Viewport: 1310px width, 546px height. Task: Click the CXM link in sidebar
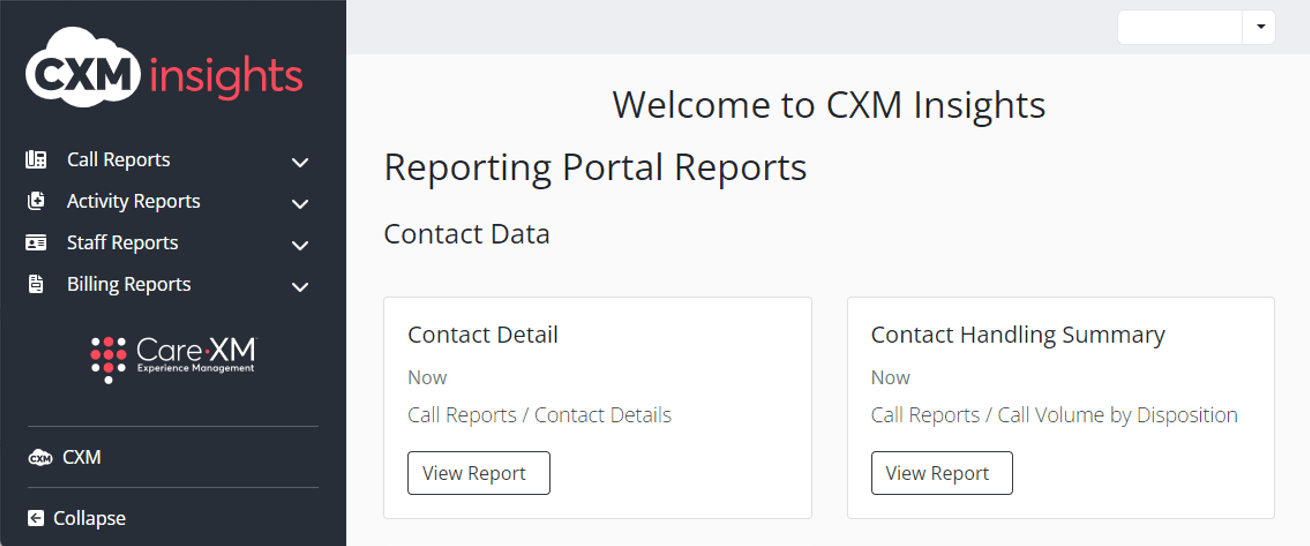pos(81,457)
